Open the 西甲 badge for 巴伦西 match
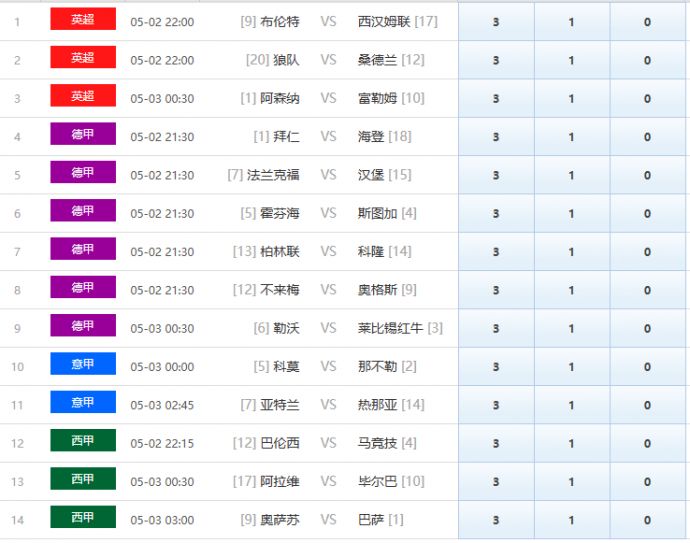The width and height of the screenshot is (690, 543). coord(83,440)
